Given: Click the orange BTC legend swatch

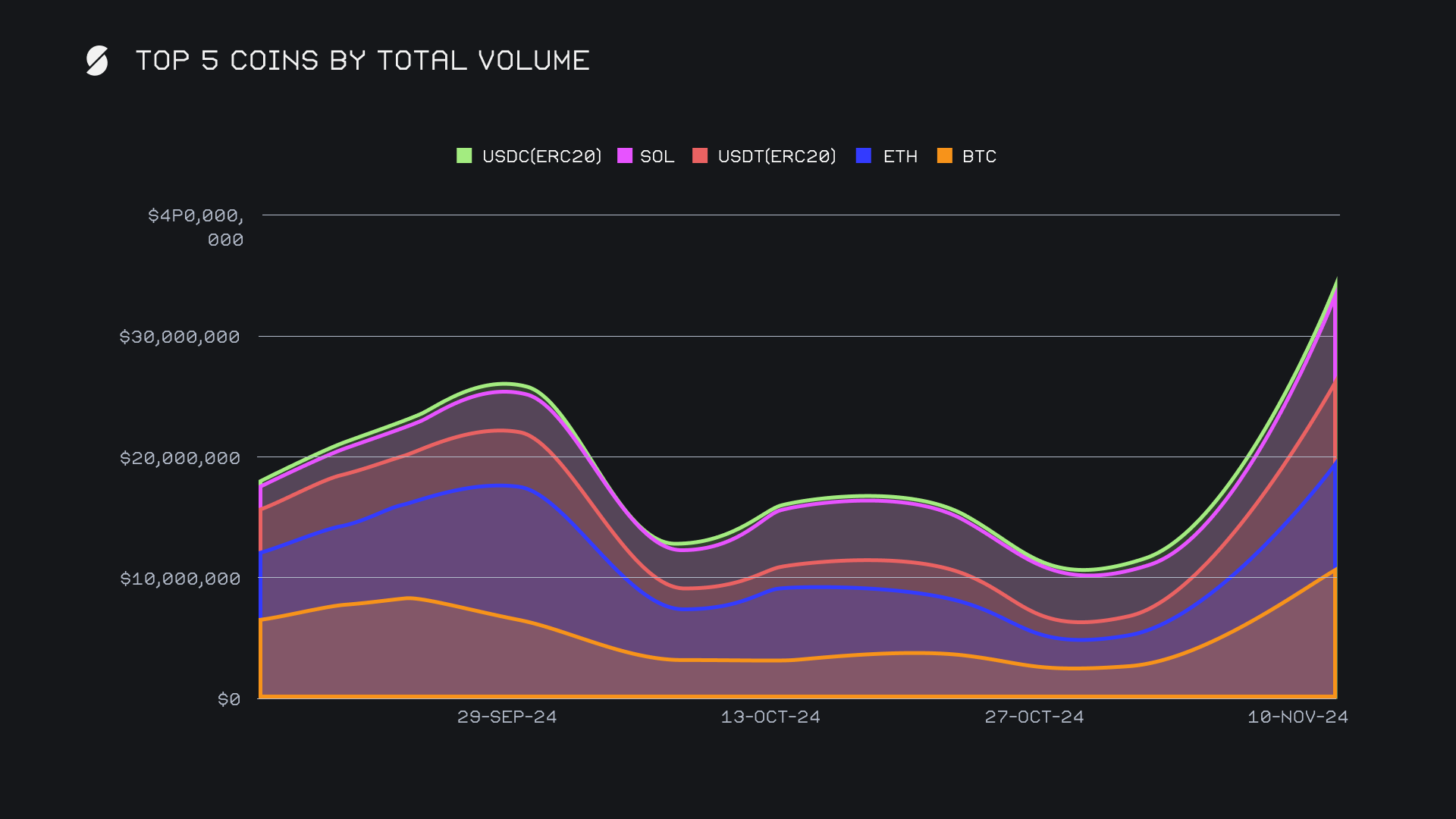Looking at the screenshot, I should pos(945,155).
